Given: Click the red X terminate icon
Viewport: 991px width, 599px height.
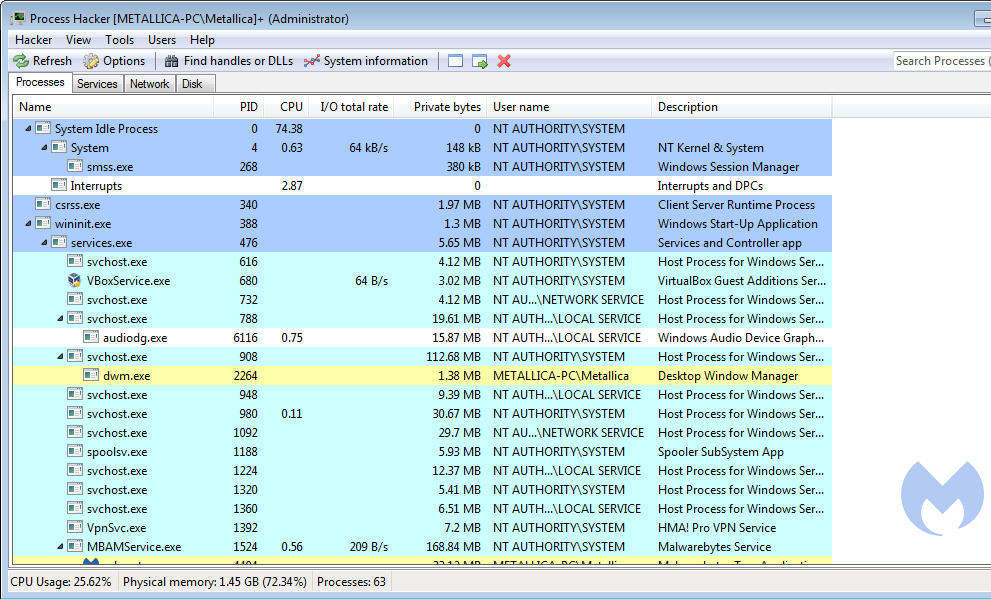Looking at the screenshot, I should (504, 61).
